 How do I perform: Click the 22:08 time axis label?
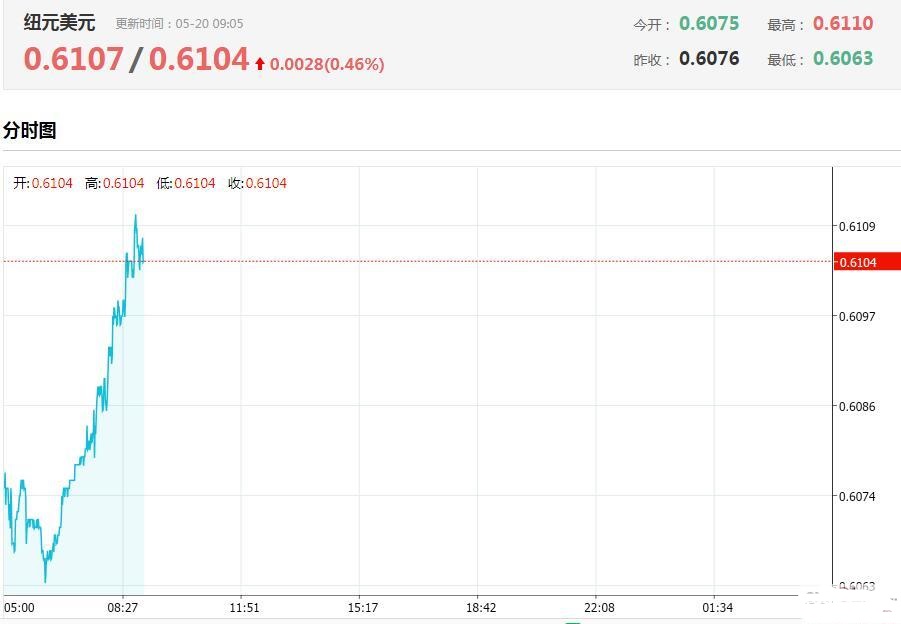(x=598, y=607)
